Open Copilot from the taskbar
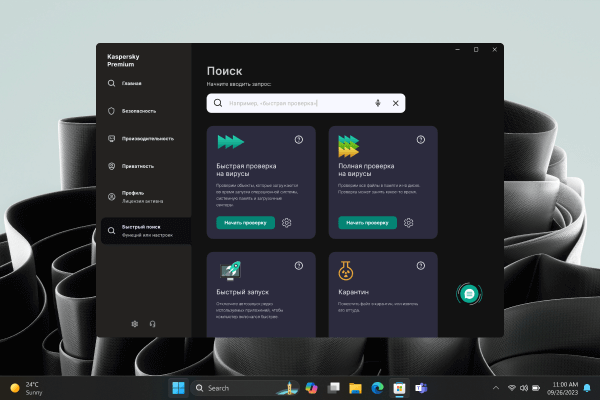This screenshot has height=400, width=600. point(311,388)
